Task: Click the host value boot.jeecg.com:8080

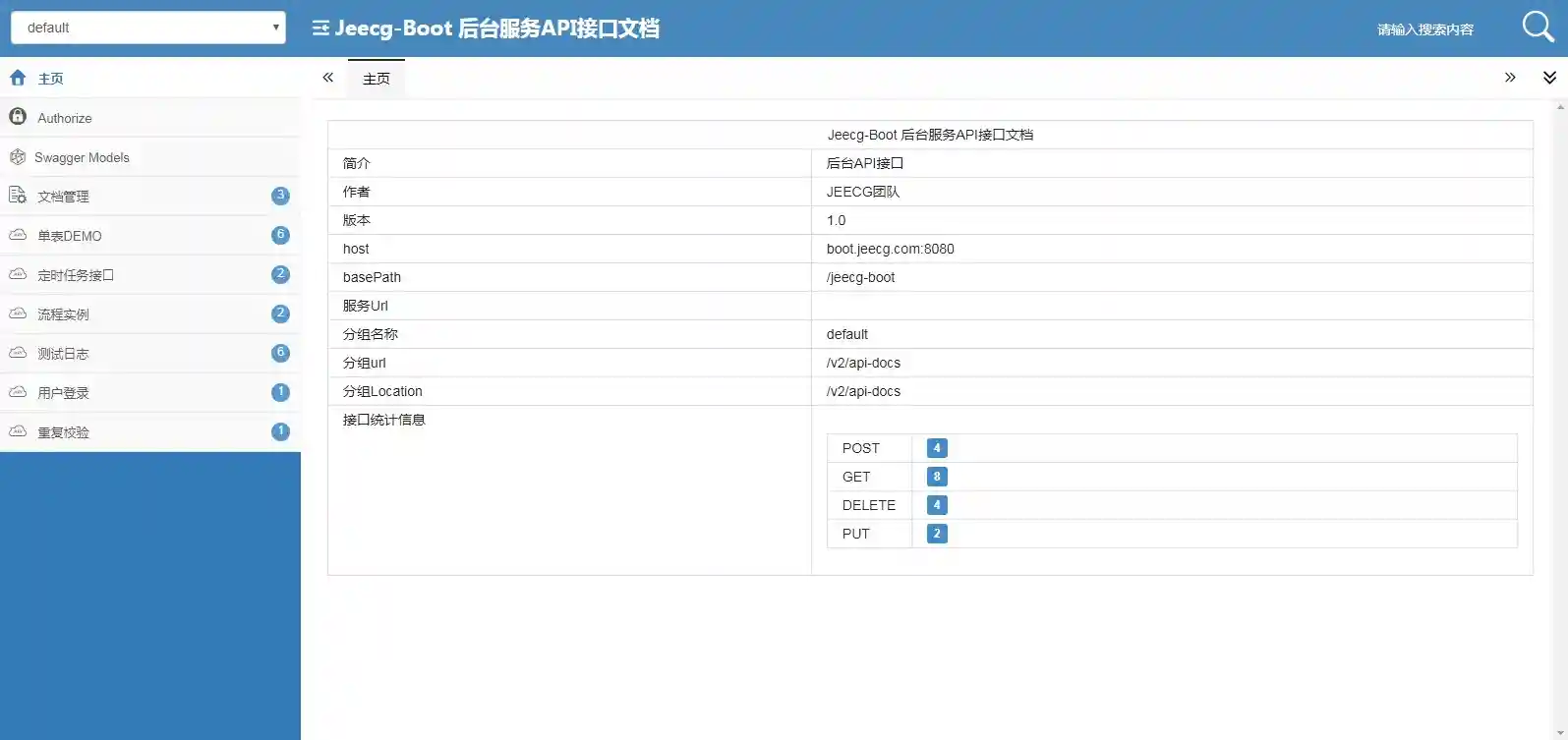Action: 891,249
